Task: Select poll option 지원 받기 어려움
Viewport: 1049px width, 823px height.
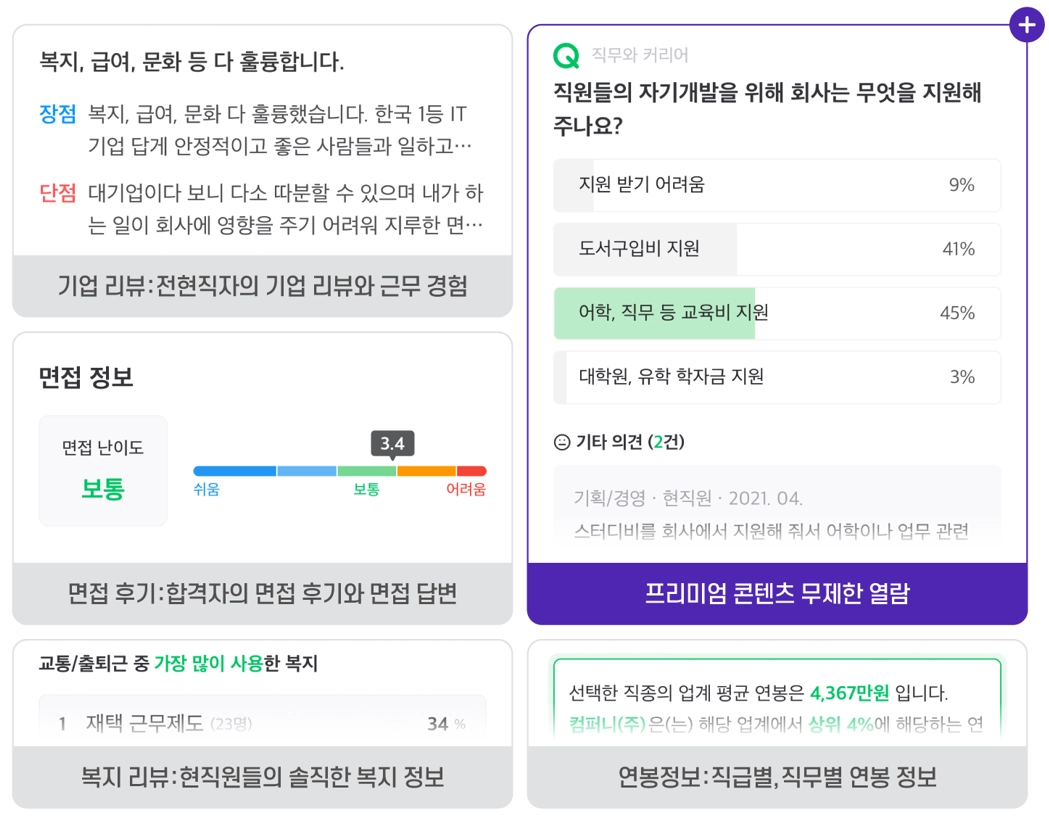Action: (x=776, y=185)
